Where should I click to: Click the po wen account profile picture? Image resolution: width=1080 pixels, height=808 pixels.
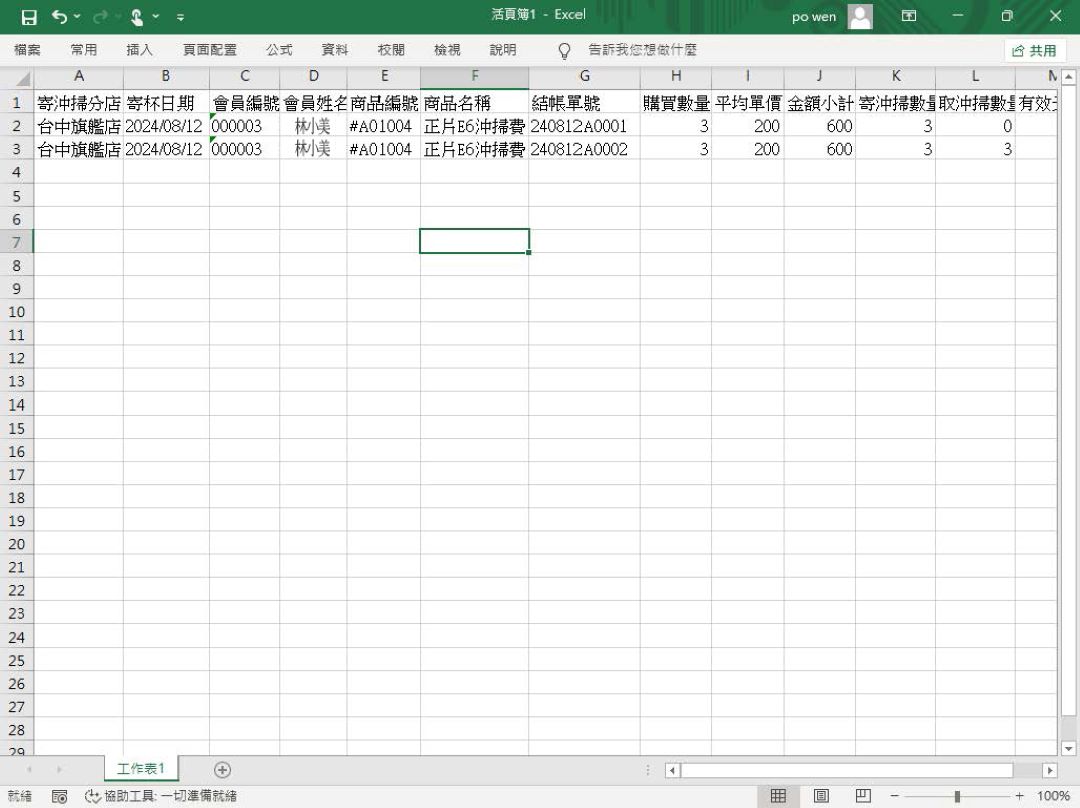(x=860, y=17)
